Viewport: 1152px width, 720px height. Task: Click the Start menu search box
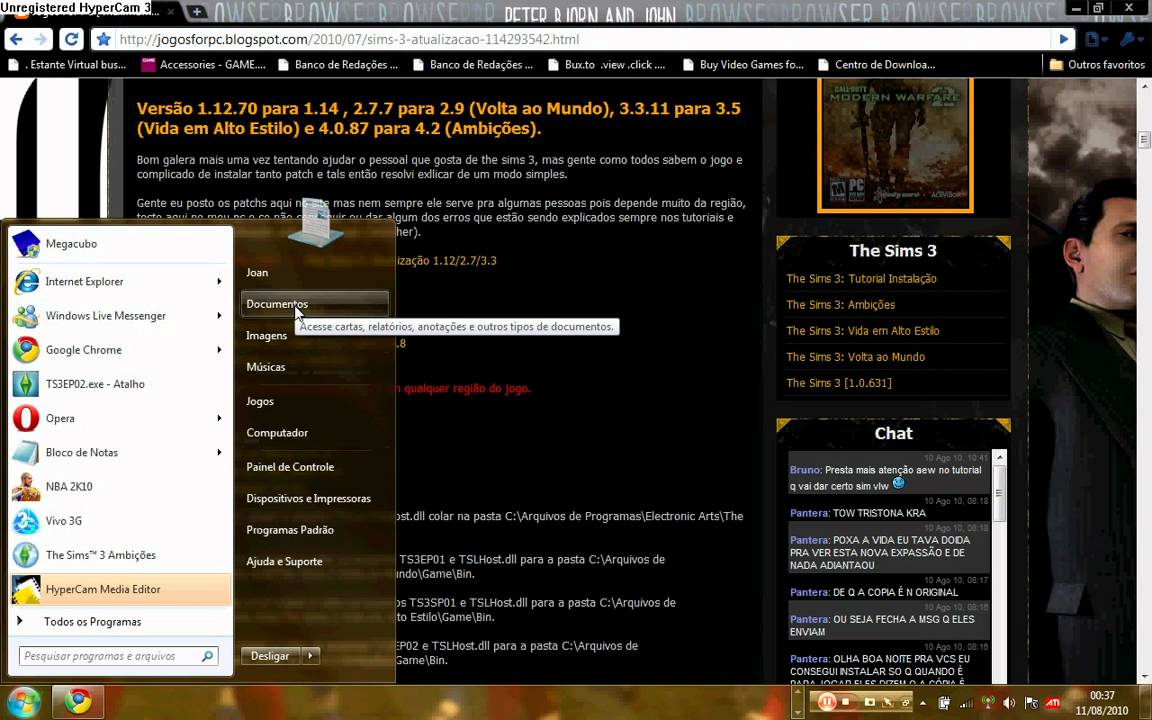point(118,656)
